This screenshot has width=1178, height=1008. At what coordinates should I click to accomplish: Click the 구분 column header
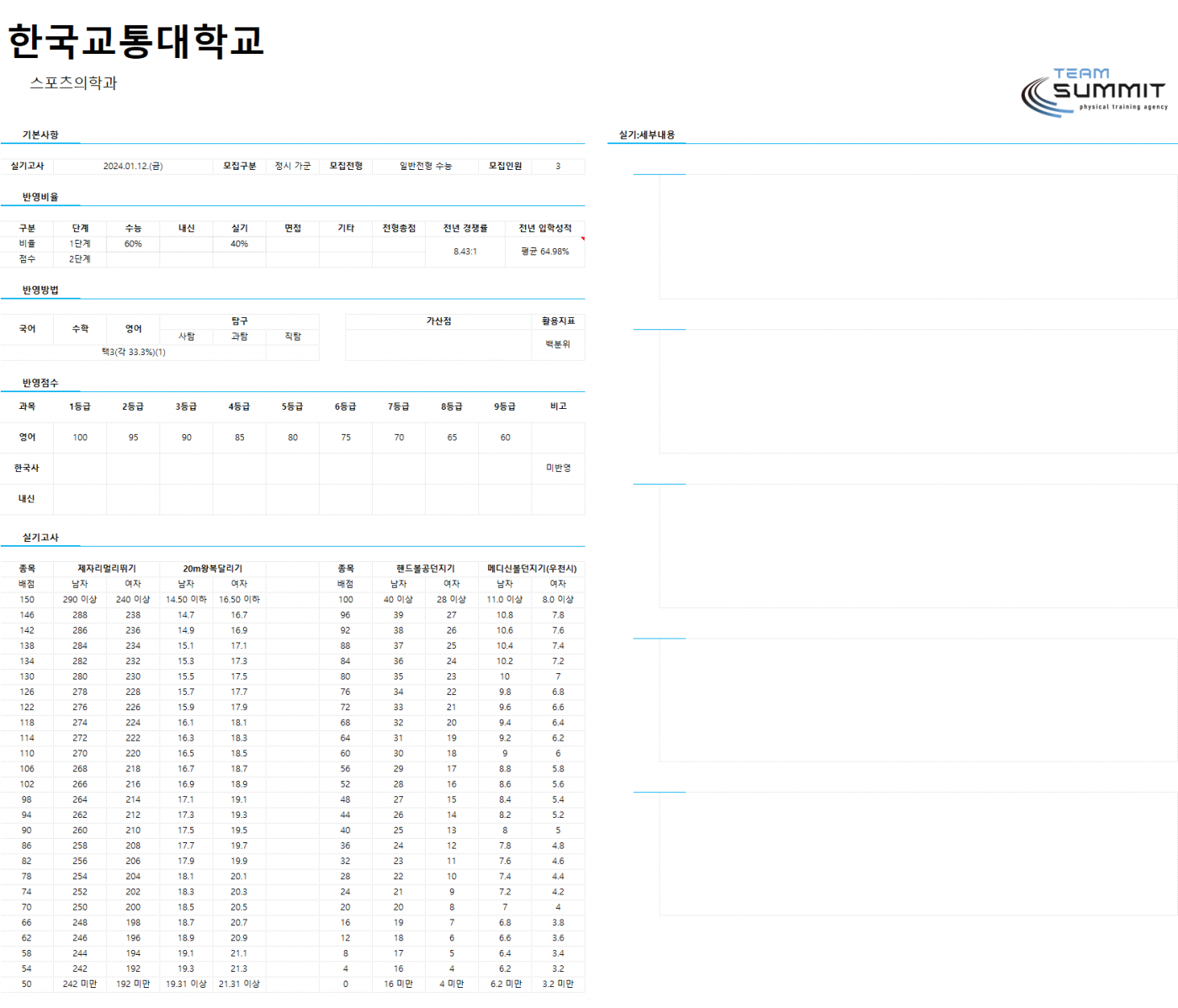[x=27, y=228]
